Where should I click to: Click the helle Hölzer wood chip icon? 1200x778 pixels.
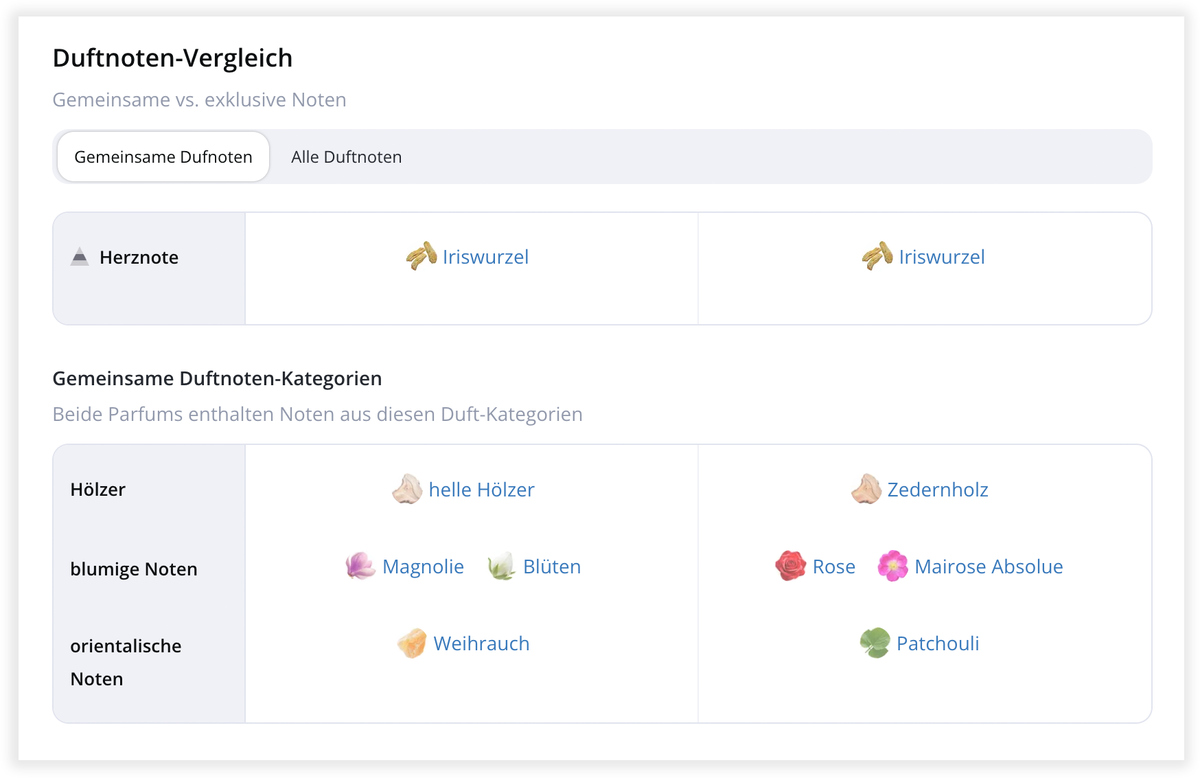coord(408,489)
